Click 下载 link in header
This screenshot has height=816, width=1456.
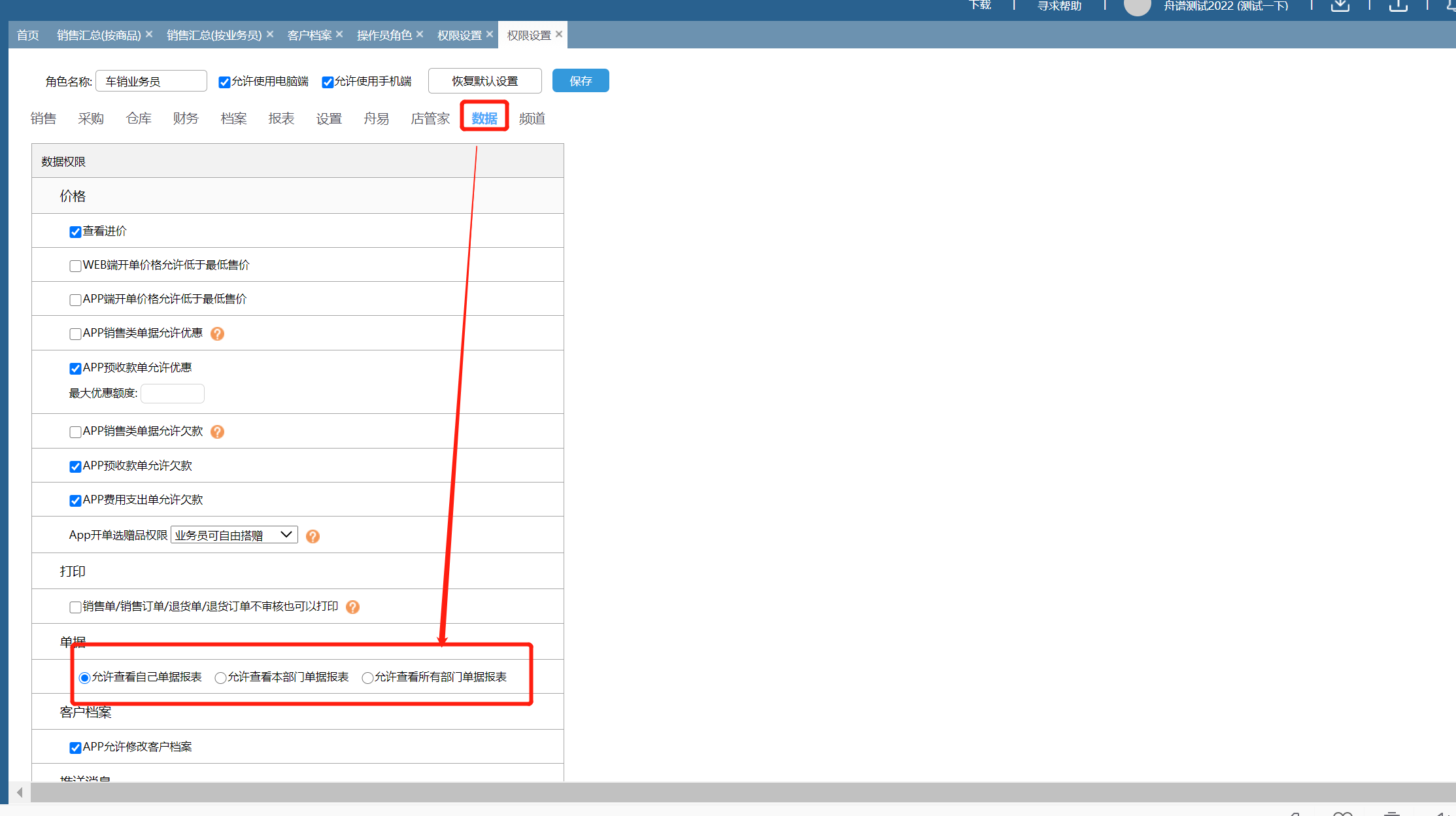click(x=980, y=5)
